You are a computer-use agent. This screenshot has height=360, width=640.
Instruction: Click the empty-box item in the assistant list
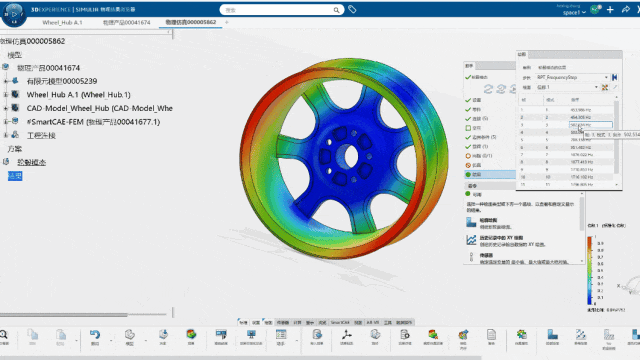coord(473,128)
